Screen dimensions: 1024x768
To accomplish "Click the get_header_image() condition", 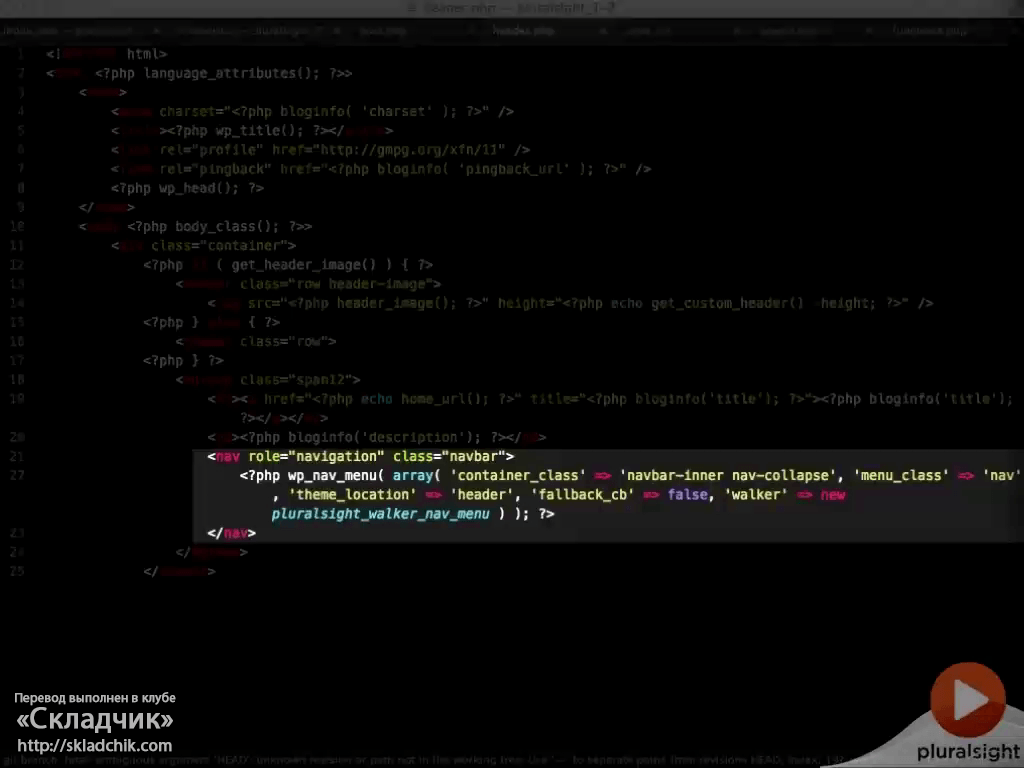I will (304, 264).
